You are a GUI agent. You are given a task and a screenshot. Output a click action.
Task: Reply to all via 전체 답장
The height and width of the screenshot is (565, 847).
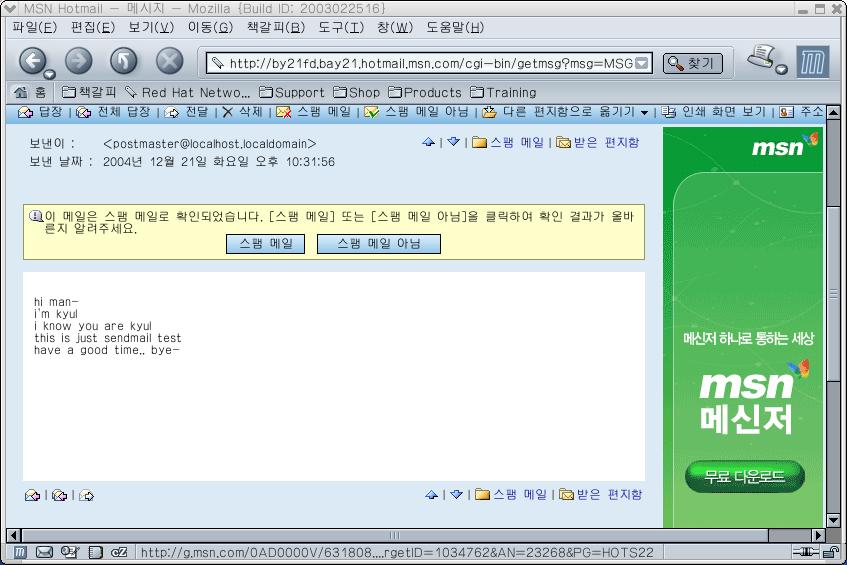(x=113, y=112)
